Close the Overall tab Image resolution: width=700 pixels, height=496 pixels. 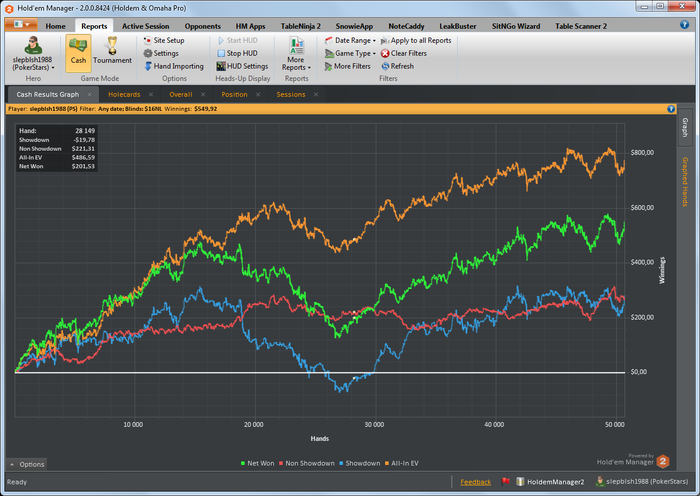[x=203, y=95]
